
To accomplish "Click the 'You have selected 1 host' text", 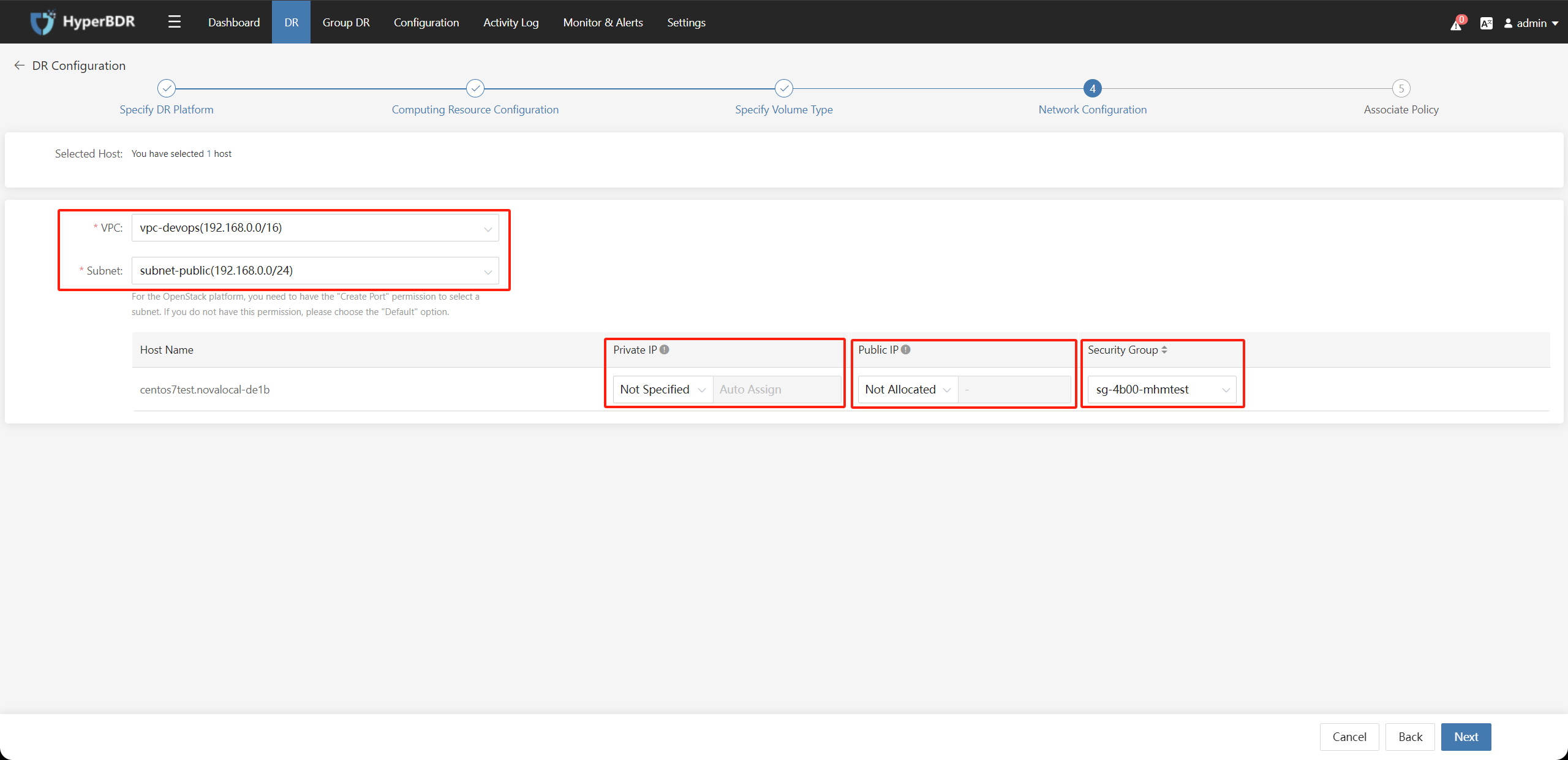I will [x=181, y=154].
